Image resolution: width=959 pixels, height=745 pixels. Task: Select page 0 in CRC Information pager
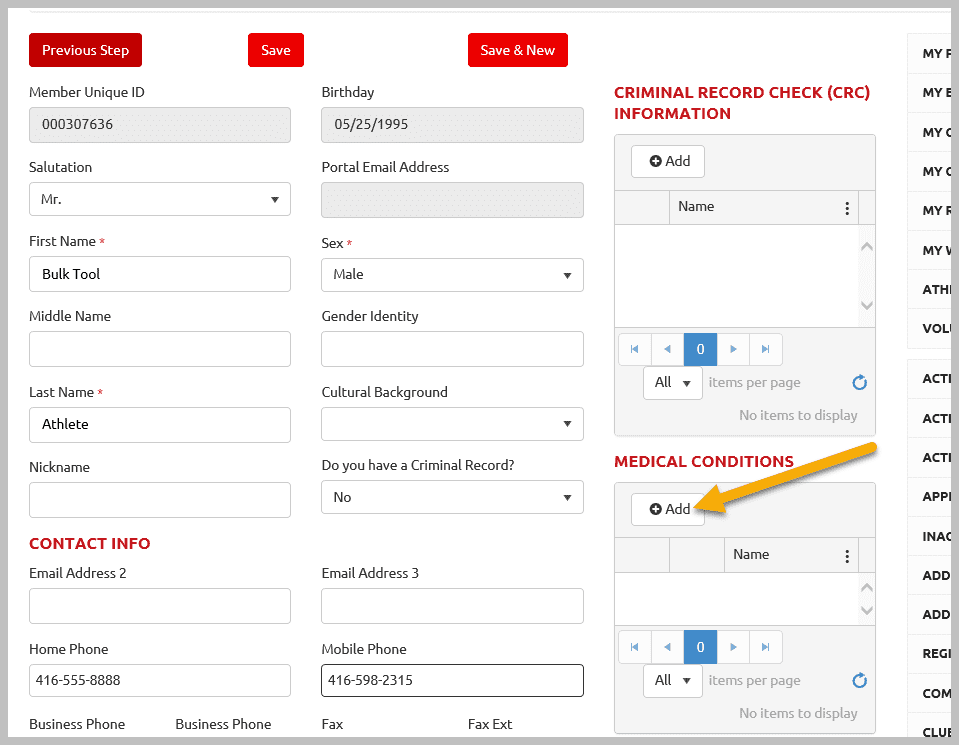tap(700, 349)
